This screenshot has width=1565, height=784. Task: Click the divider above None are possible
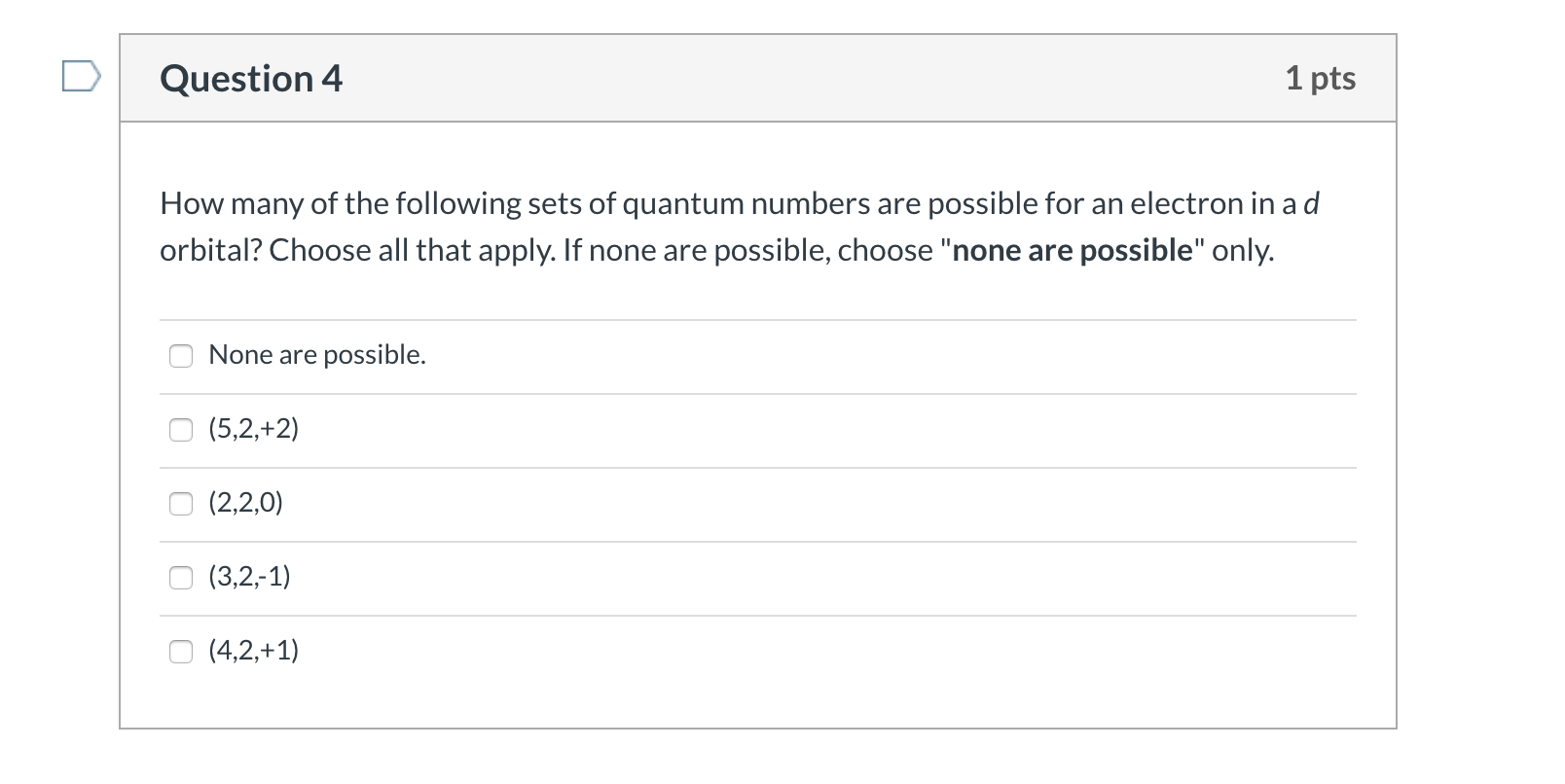pos(759,319)
